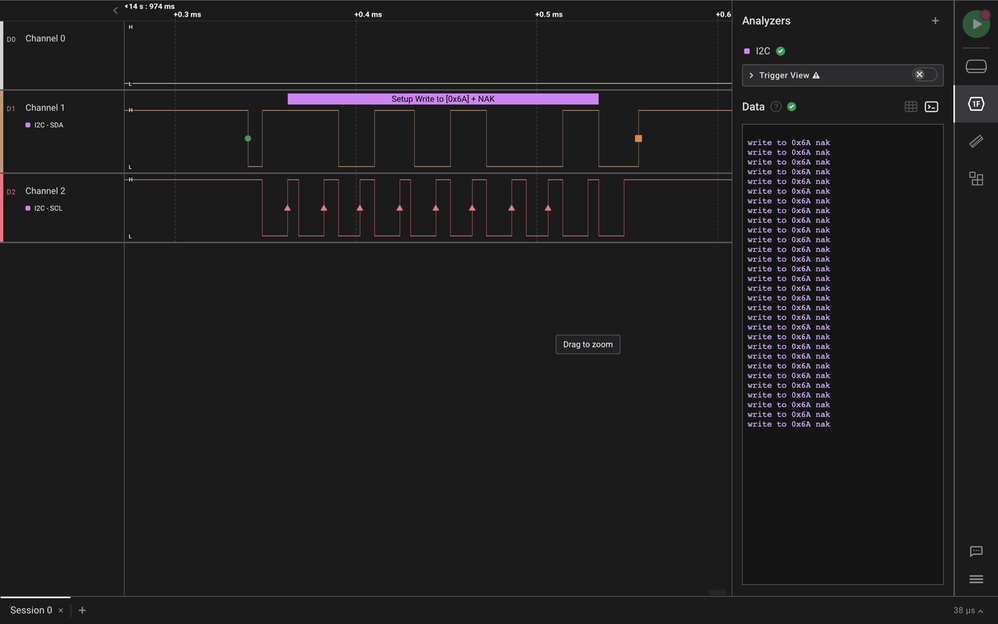Open the feedback chat bubble icon
This screenshot has height=624, width=998.
click(x=976, y=552)
